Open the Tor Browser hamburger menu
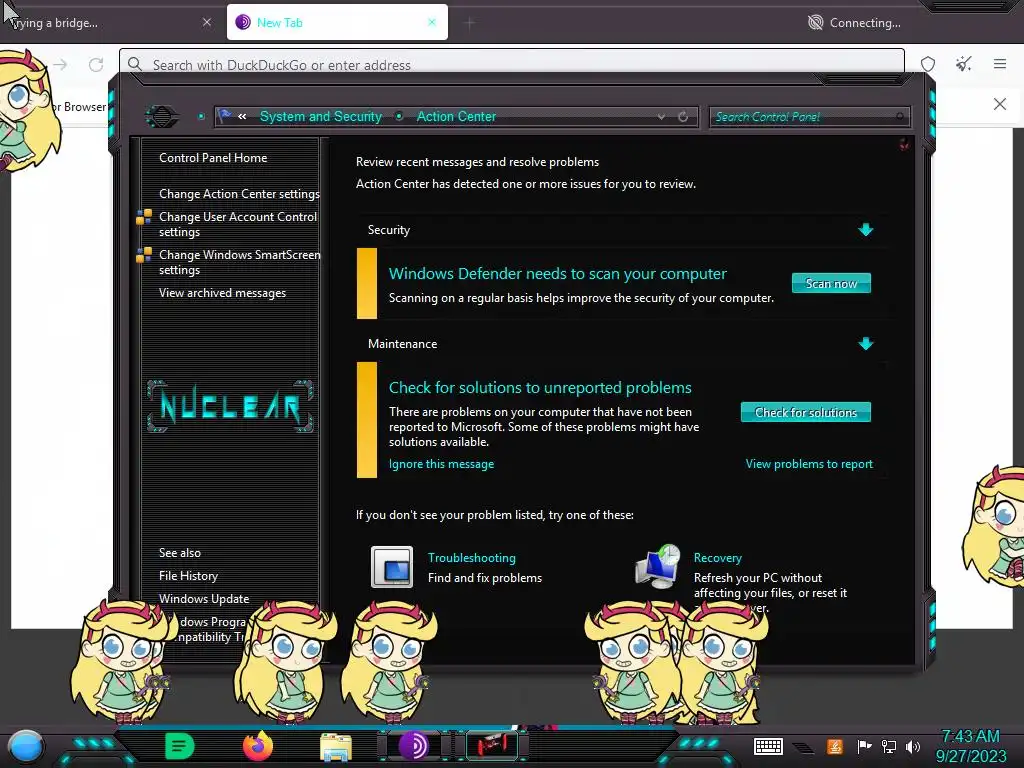Viewport: 1024px width, 768px height. click(x=1000, y=64)
